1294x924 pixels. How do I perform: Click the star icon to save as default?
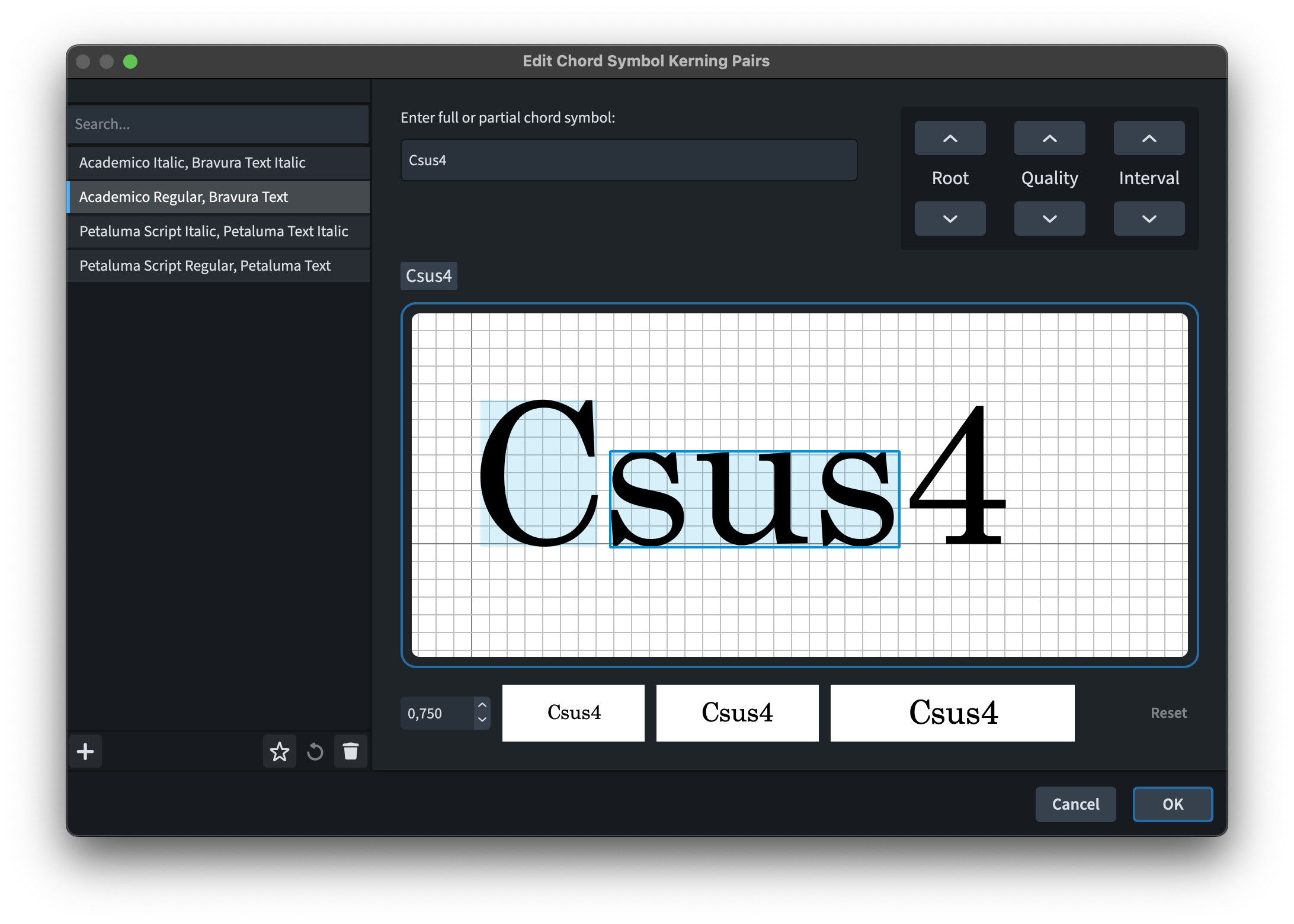click(279, 752)
